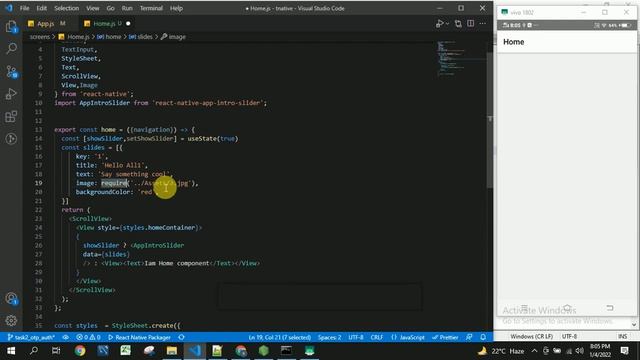This screenshot has width=640, height=360.
Task: Switch to the App.js editor tab
Action: point(45,24)
